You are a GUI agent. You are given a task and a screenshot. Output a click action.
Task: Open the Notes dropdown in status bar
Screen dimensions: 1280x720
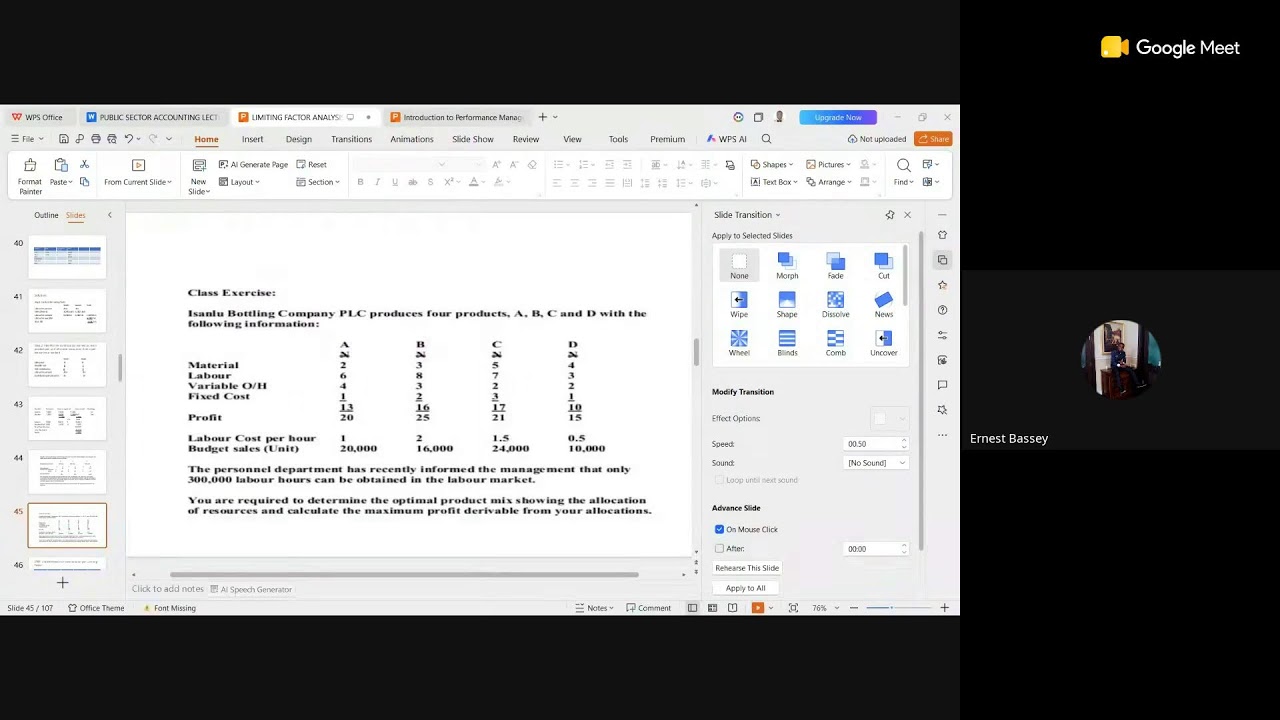[594, 608]
